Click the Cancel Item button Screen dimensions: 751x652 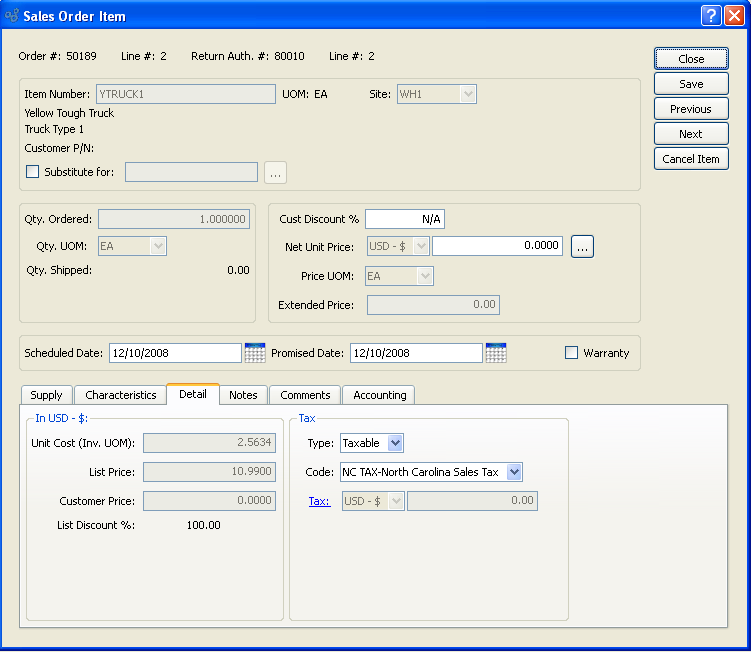pyautogui.click(x=691, y=159)
